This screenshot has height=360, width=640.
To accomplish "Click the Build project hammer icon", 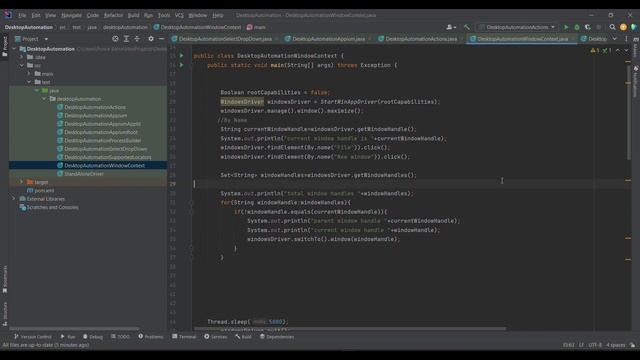I will [467, 27].
